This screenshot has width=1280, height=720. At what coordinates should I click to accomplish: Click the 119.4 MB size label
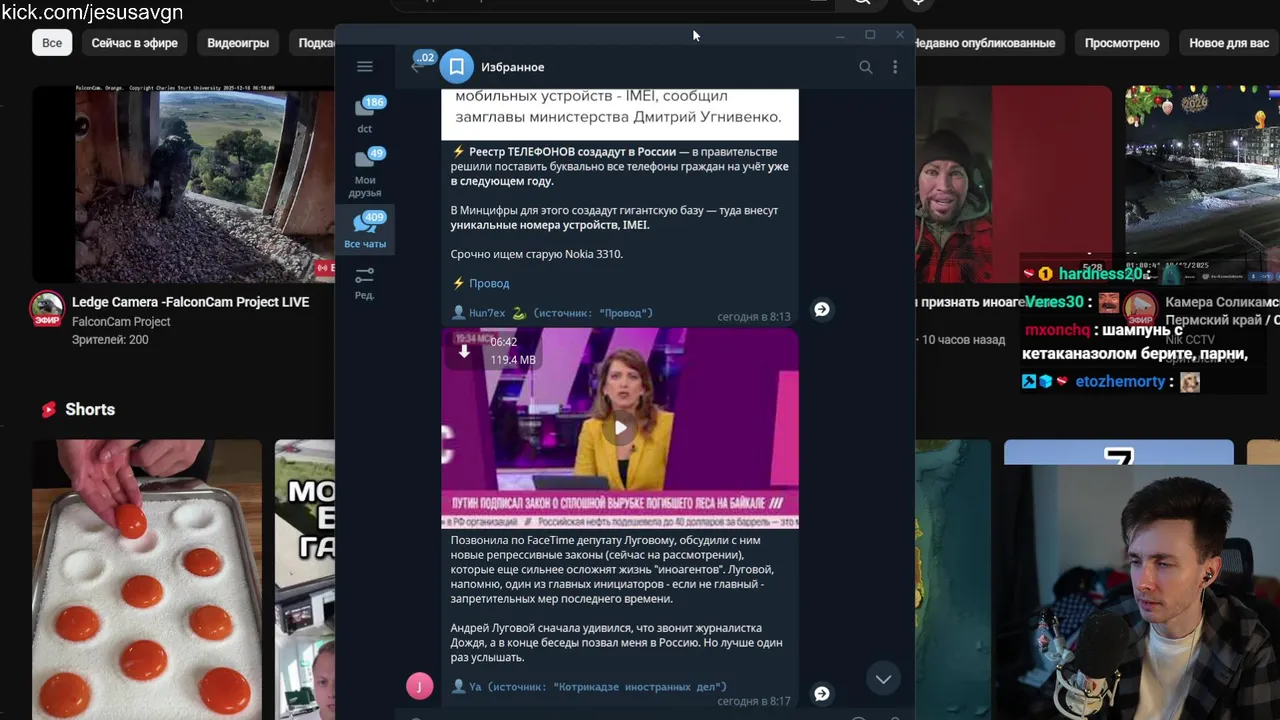[x=513, y=360]
